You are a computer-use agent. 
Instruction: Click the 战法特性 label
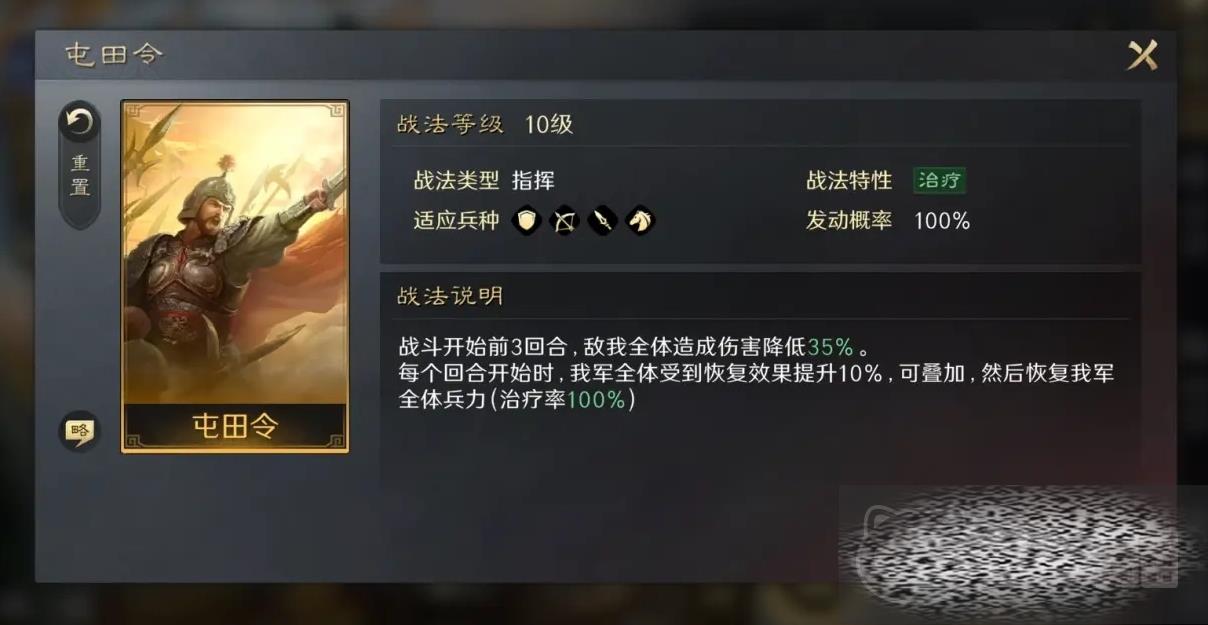(x=849, y=181)
